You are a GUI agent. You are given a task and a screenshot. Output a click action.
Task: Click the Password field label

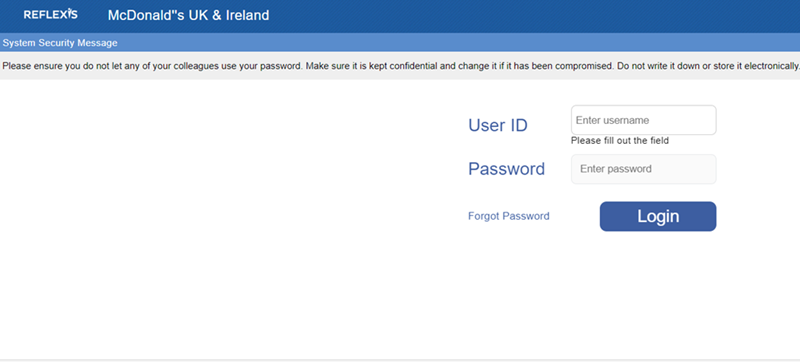click(507, 169)
